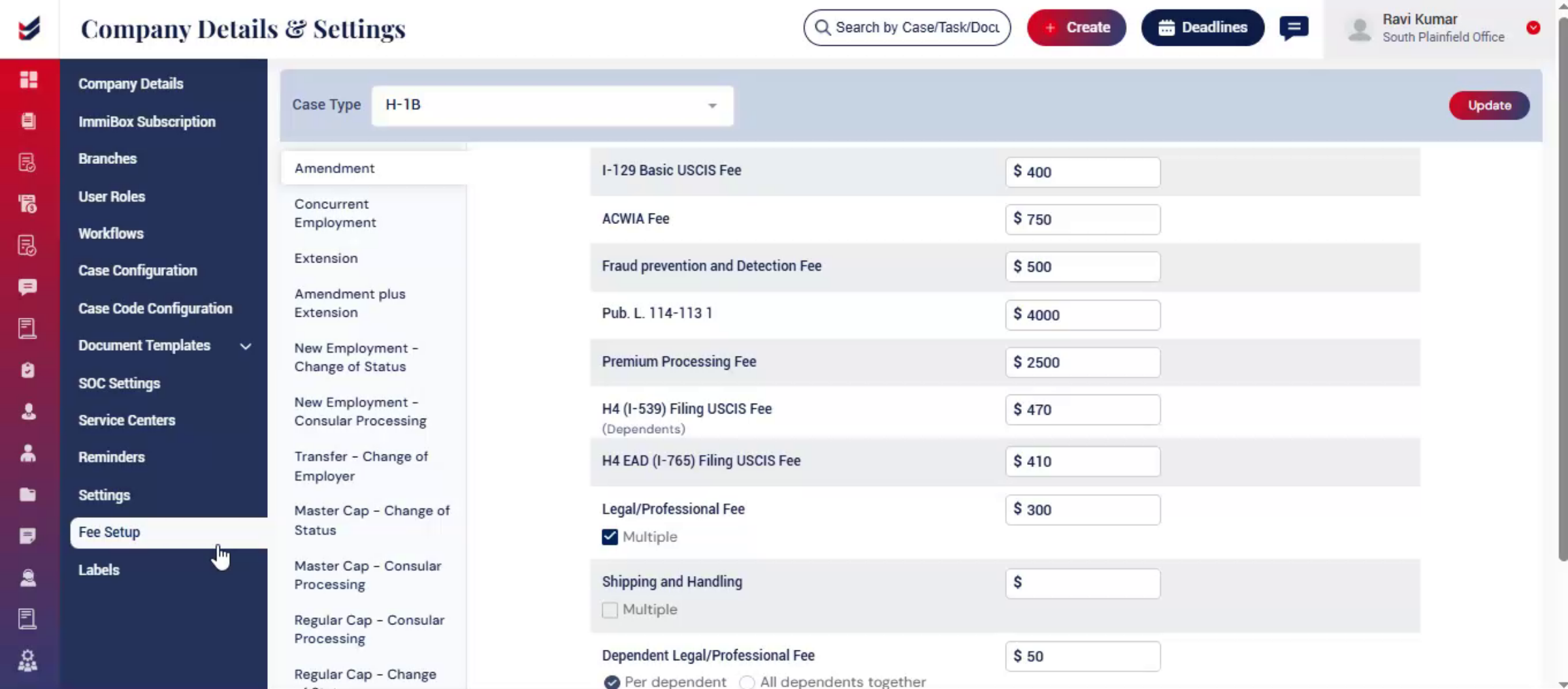1568x689 pixels.
Task: Open Branches settings
Action: (x=107, y=159)
